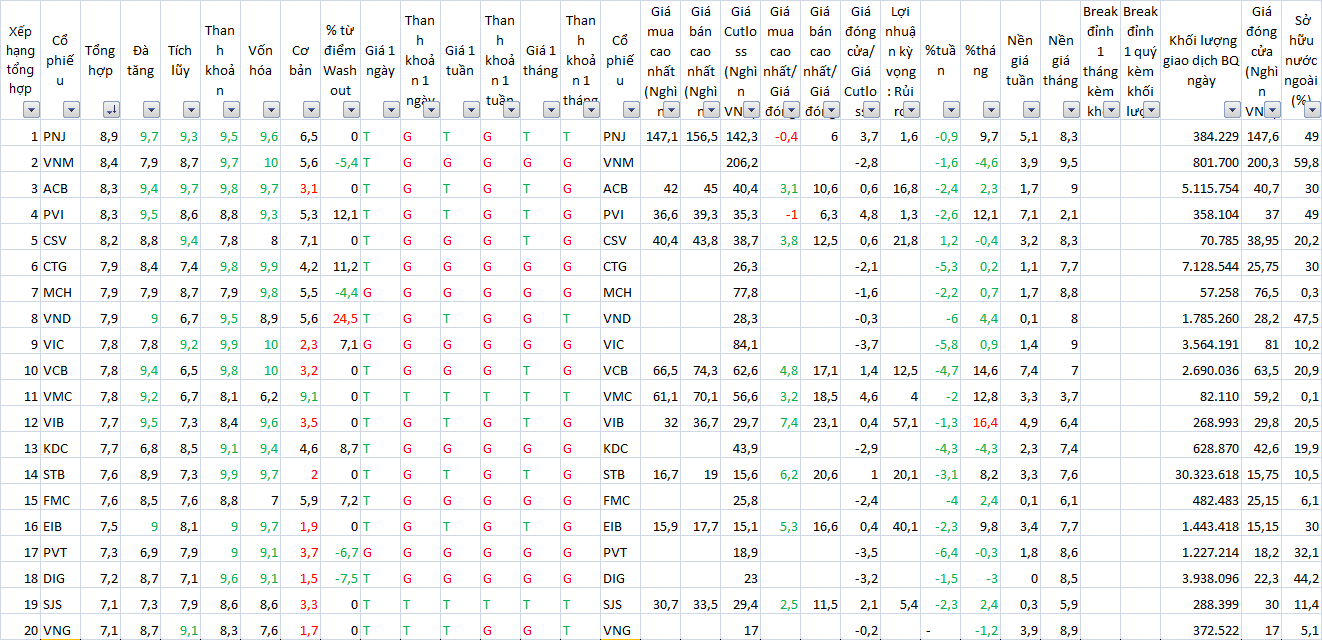Open the Giá 1 ngày filter arrow
1322x640 pixels.
click(391, 110)
